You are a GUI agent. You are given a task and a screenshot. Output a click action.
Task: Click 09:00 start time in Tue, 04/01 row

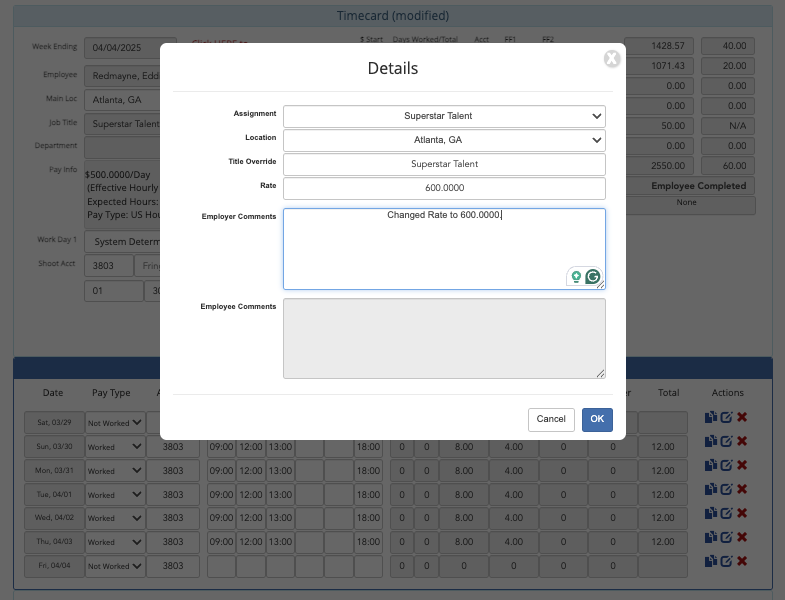pos(221,495)
